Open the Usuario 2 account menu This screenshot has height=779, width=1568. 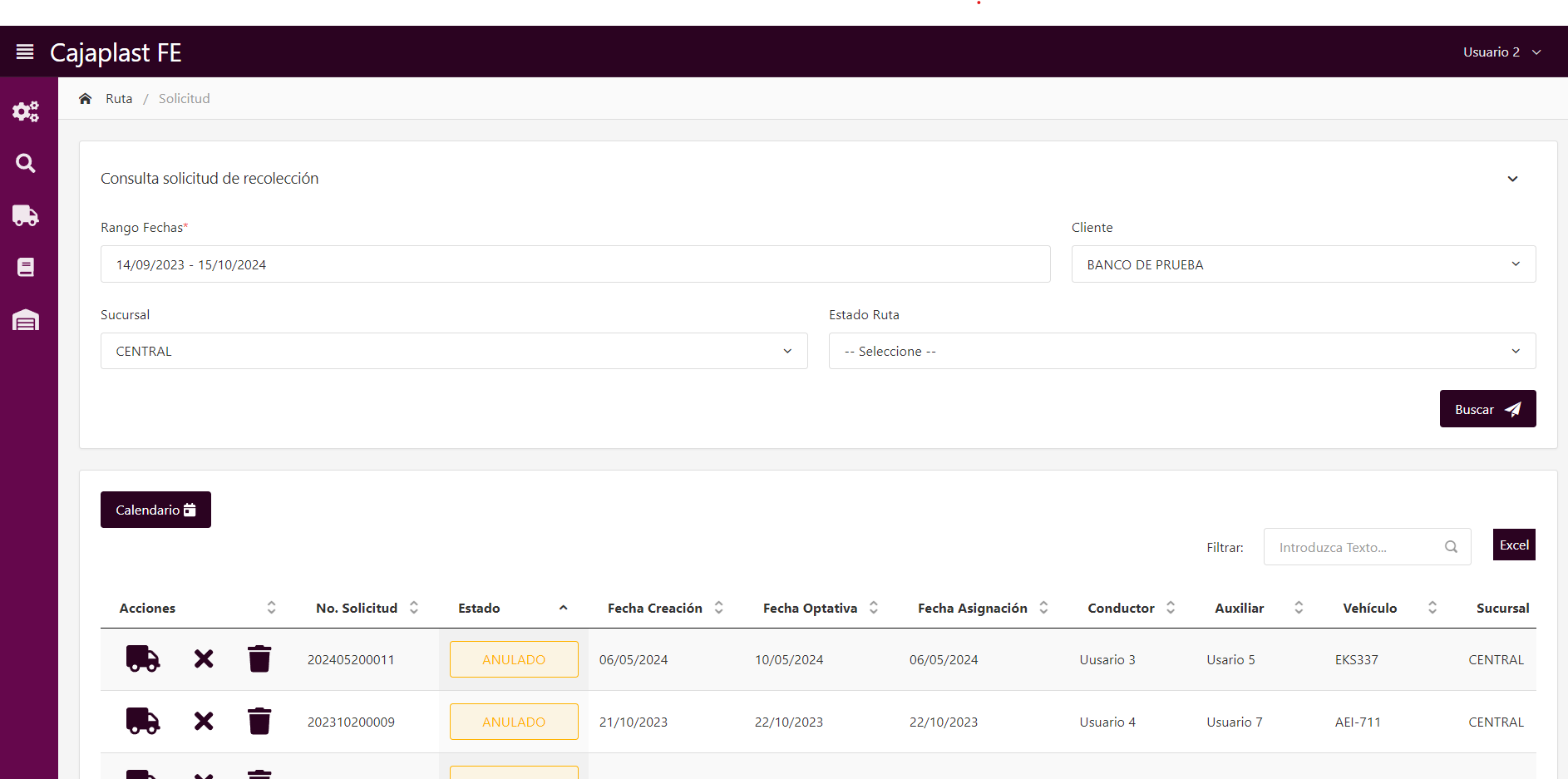(1501, 52)
